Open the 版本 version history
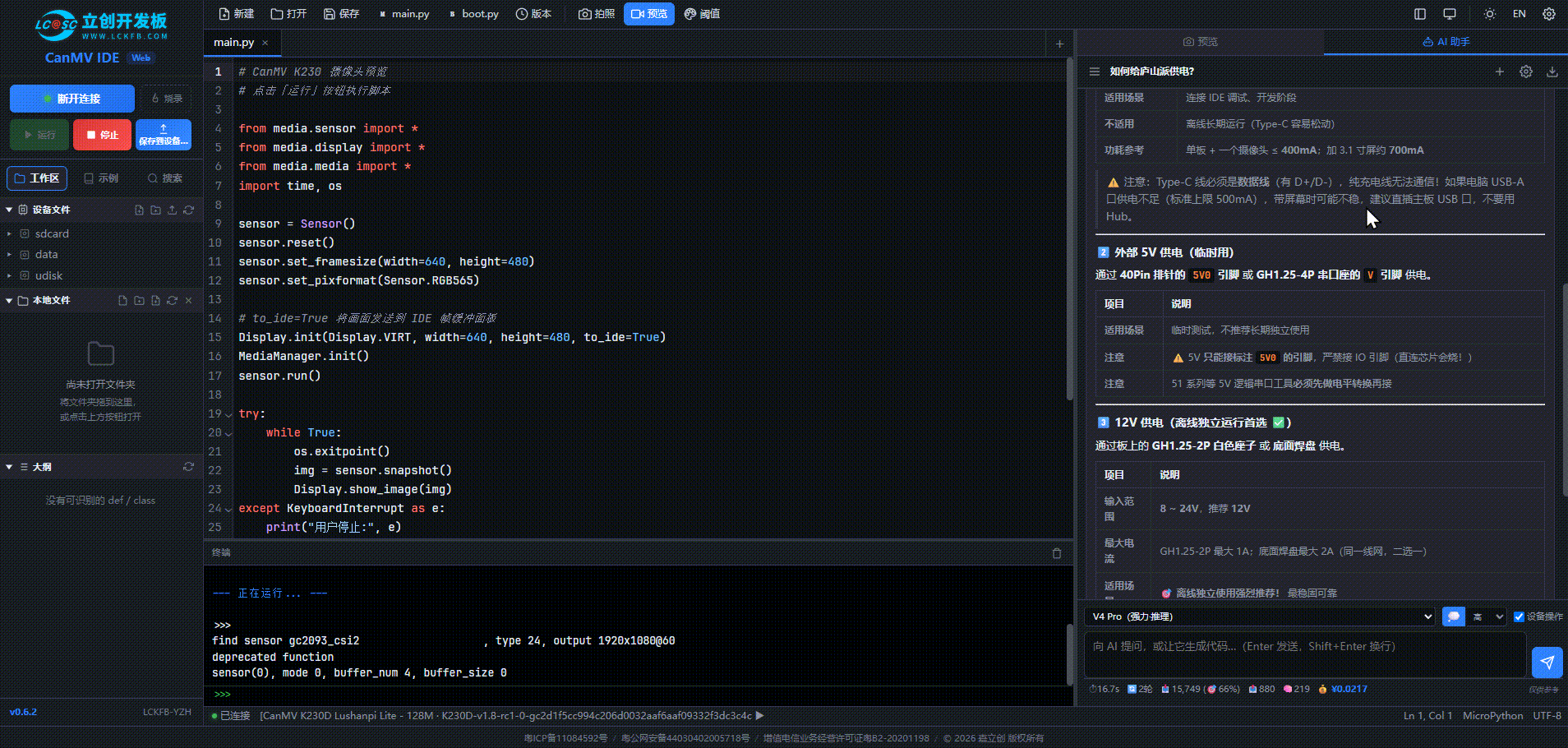This screenshot has height=748, width=1568. pos(534,14)
